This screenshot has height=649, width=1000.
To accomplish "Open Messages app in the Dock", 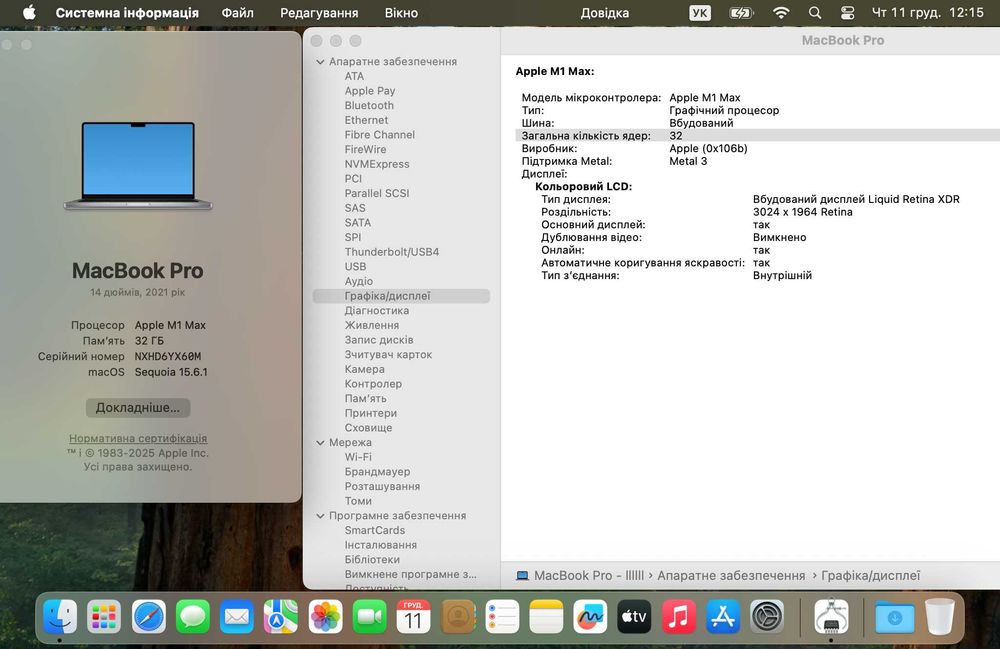I will click(x=193, y=616).
